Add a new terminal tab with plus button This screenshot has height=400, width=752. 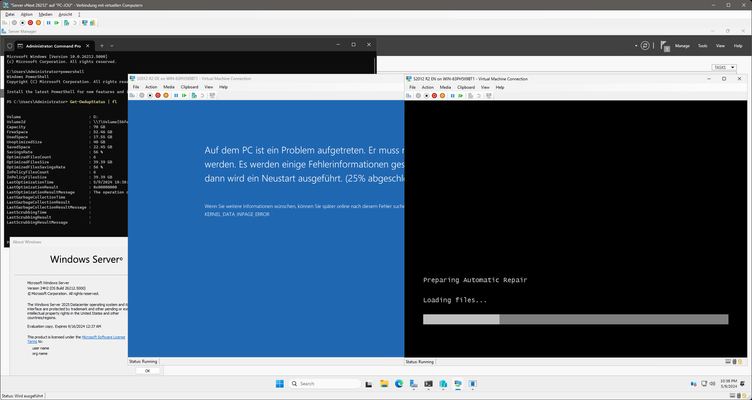point(102,46)
